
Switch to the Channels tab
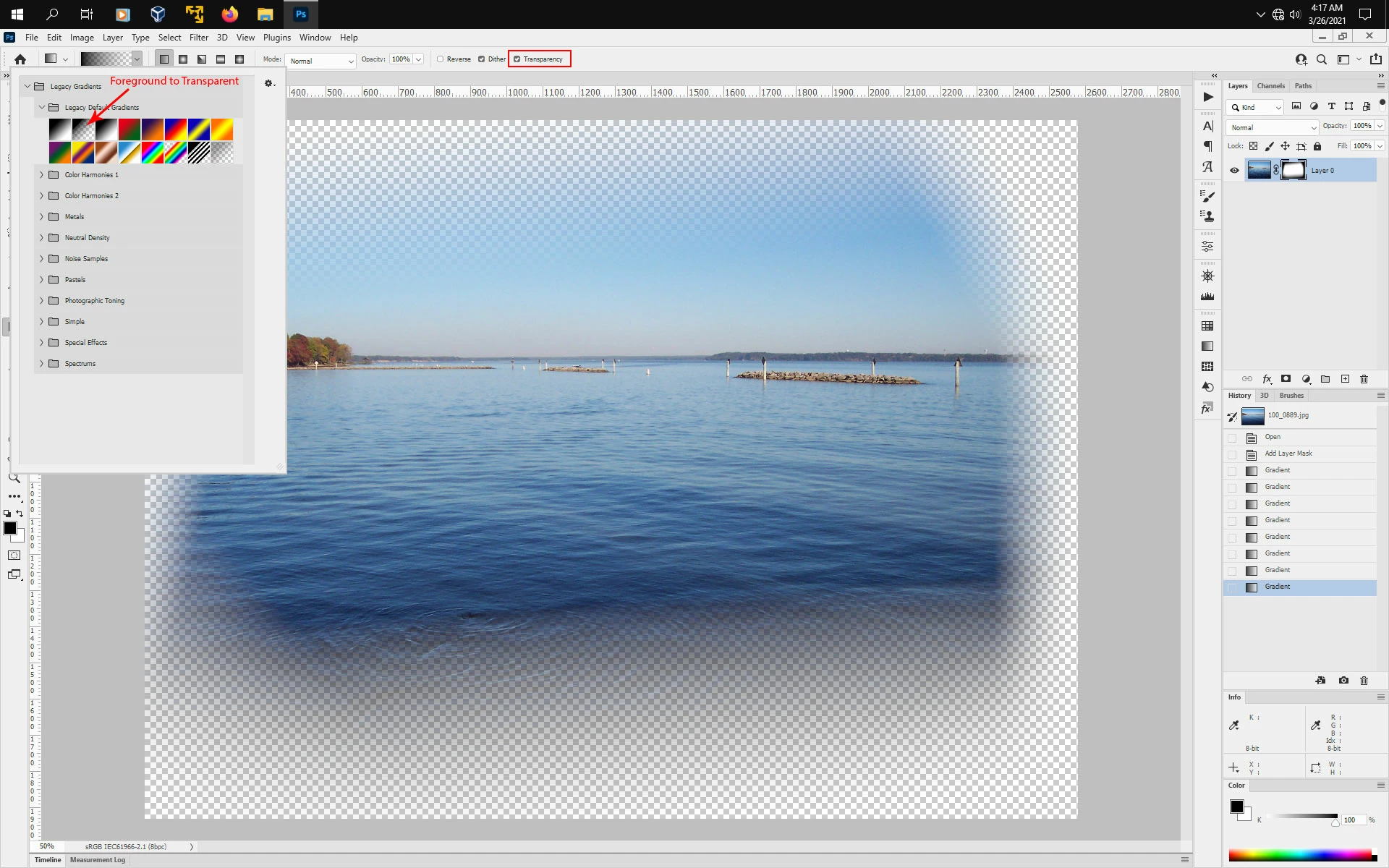(1270, 86)
